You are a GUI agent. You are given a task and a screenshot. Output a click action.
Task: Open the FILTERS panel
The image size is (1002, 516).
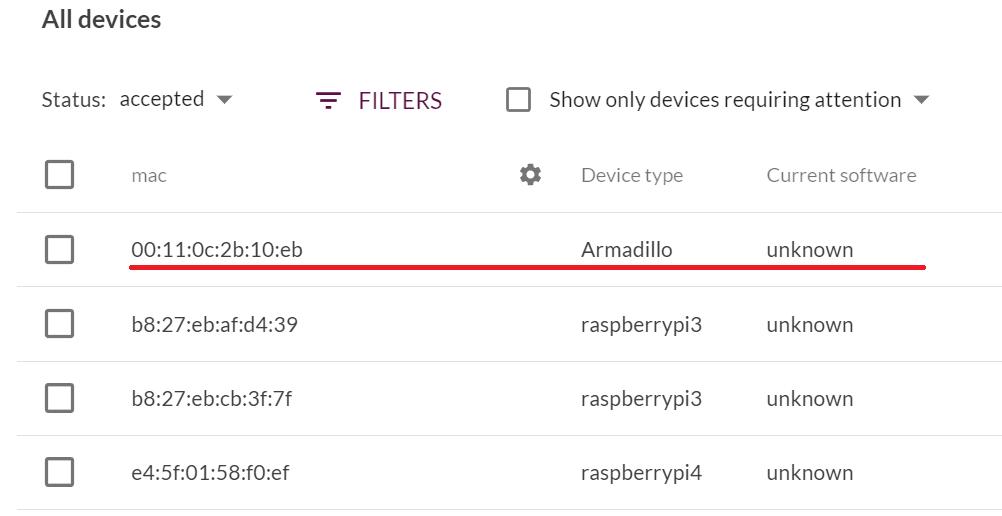(x=379, y=101)
